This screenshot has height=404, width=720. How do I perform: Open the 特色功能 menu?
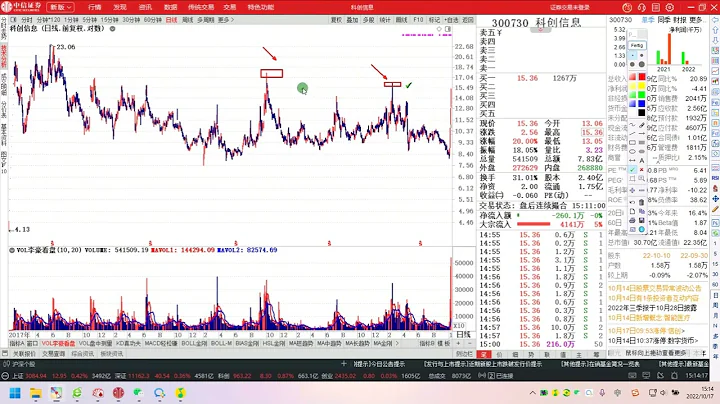click(261, 7)
